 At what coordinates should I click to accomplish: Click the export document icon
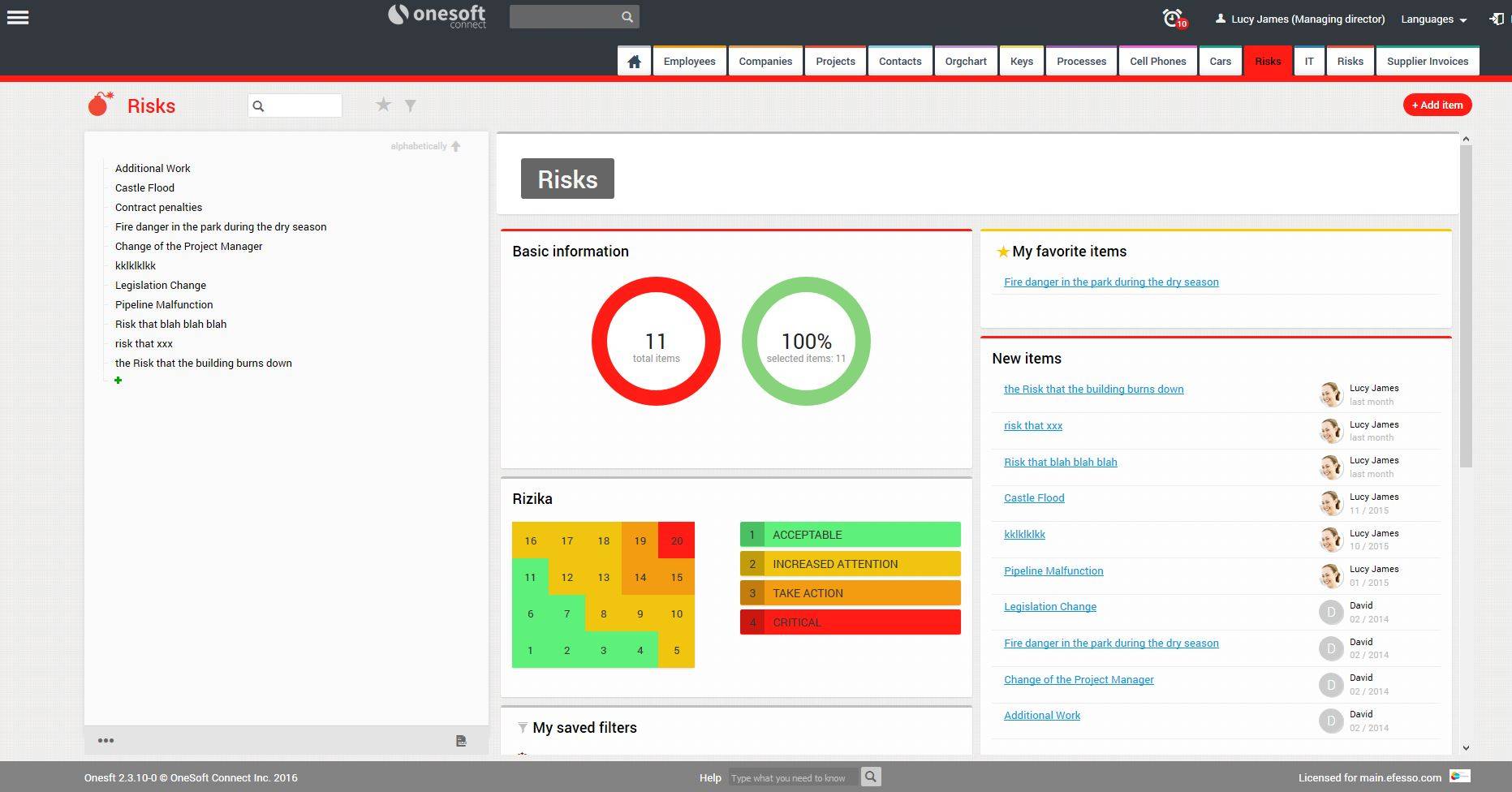461,741
